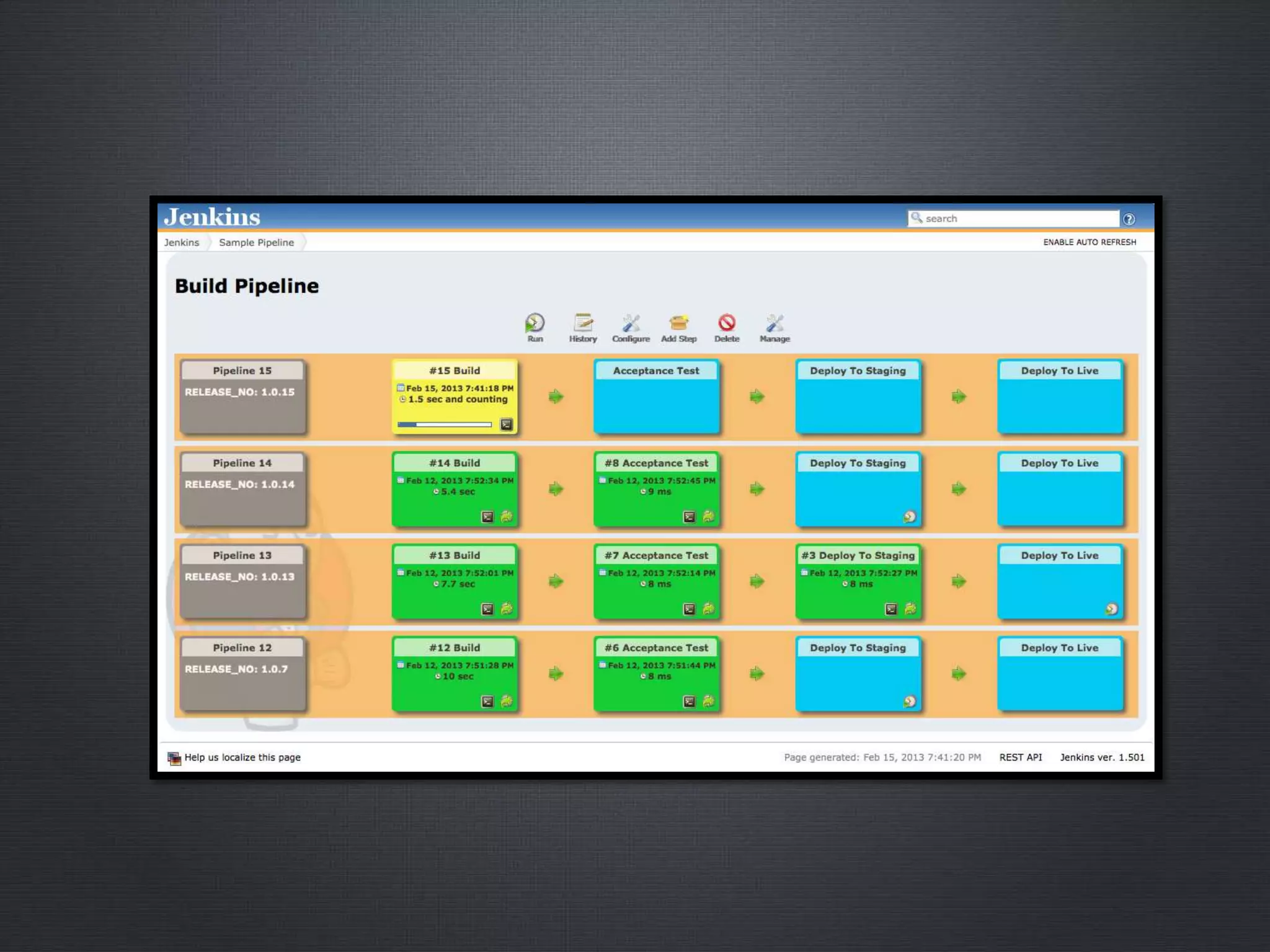Click re-run icon on #14 Build
The height and width of the screenshot is (952, 1270).
pyautogui.click(x=507, y=516)
